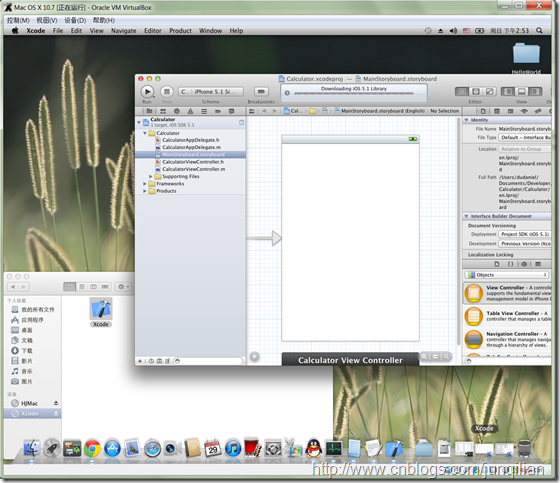Open the File menu
Viewport: 560px width, 483px height.
pyautogui.click(x=58, y=31)
